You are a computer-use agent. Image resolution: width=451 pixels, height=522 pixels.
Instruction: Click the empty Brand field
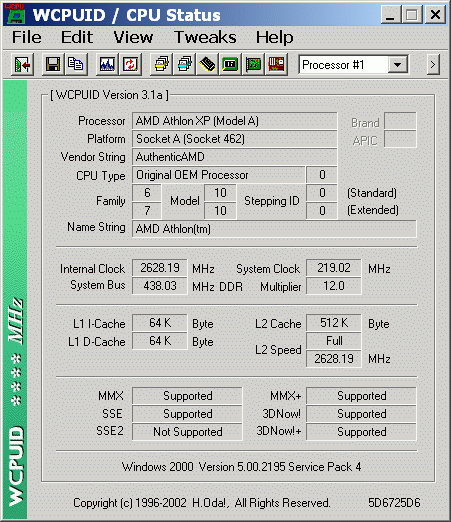(400, 121)
